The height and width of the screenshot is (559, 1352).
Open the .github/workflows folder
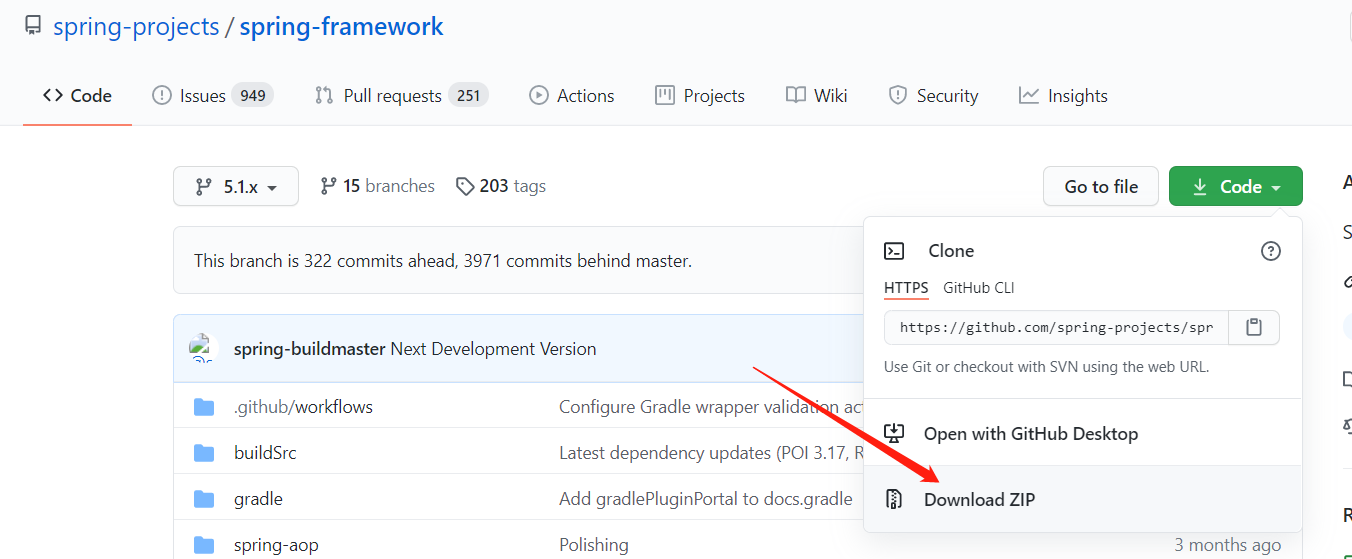click(303, 407)
